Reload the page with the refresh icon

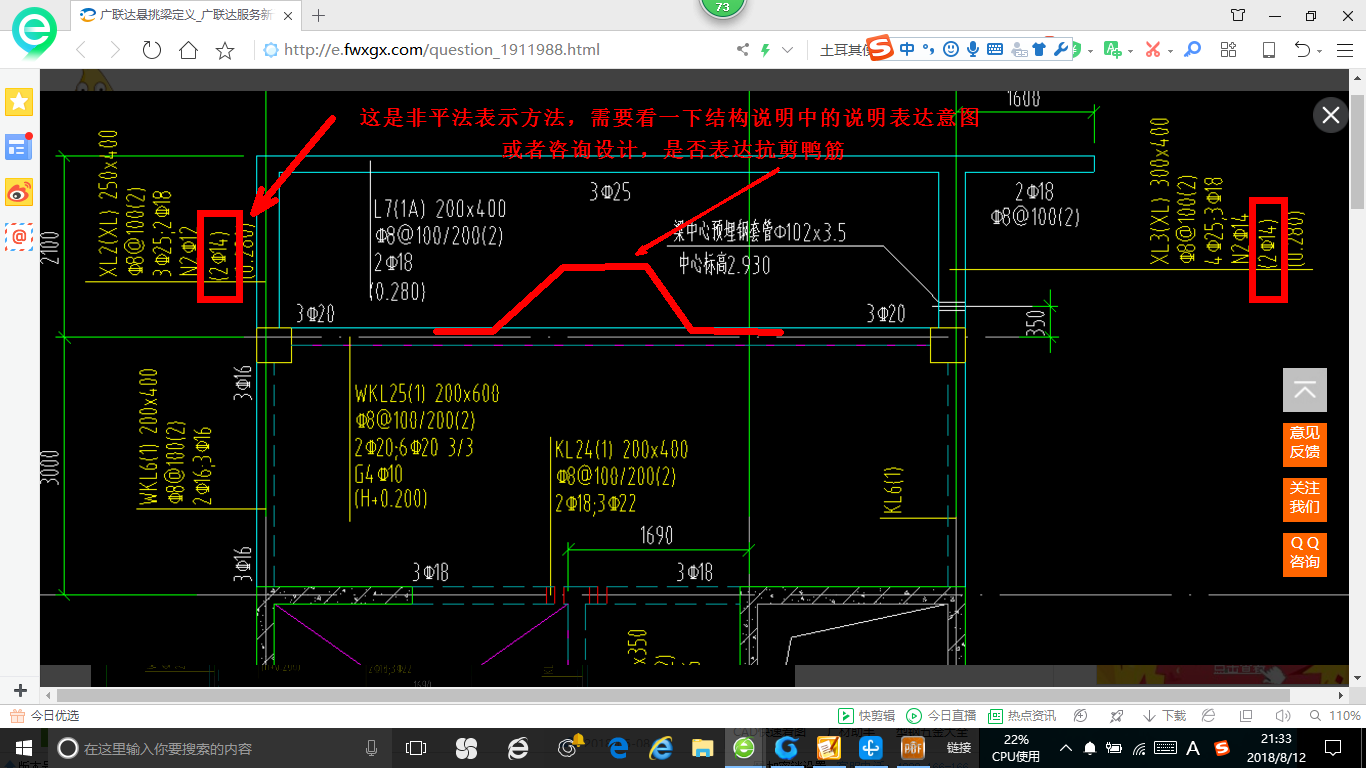click(152, 50)
